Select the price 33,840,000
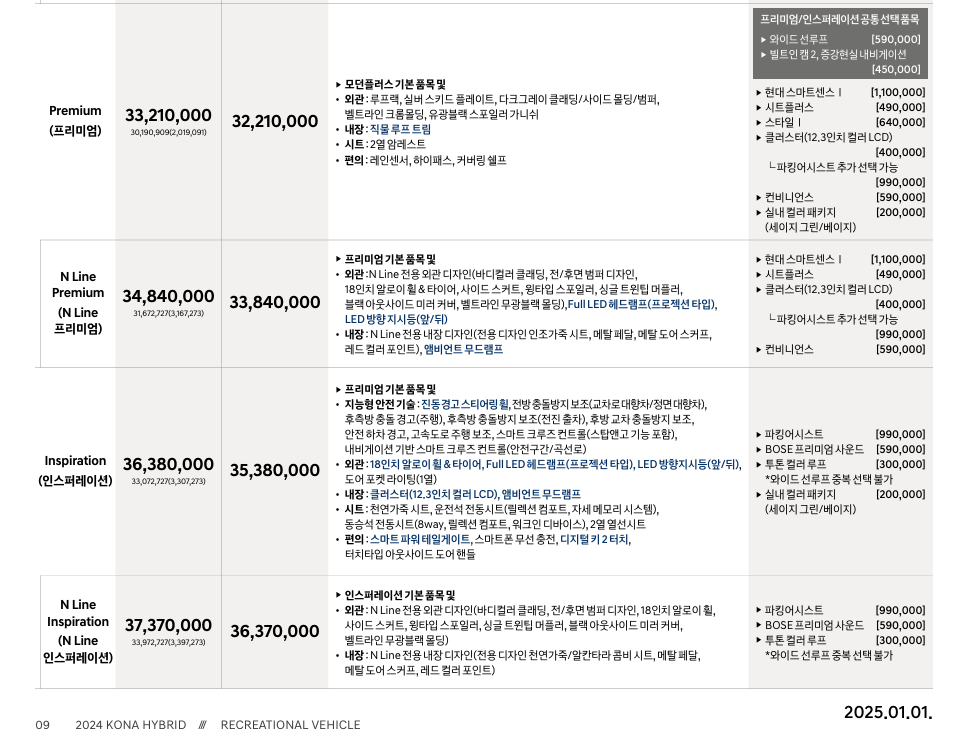The width and height of the screenshot is (963, 749). (x=275, y=303)
